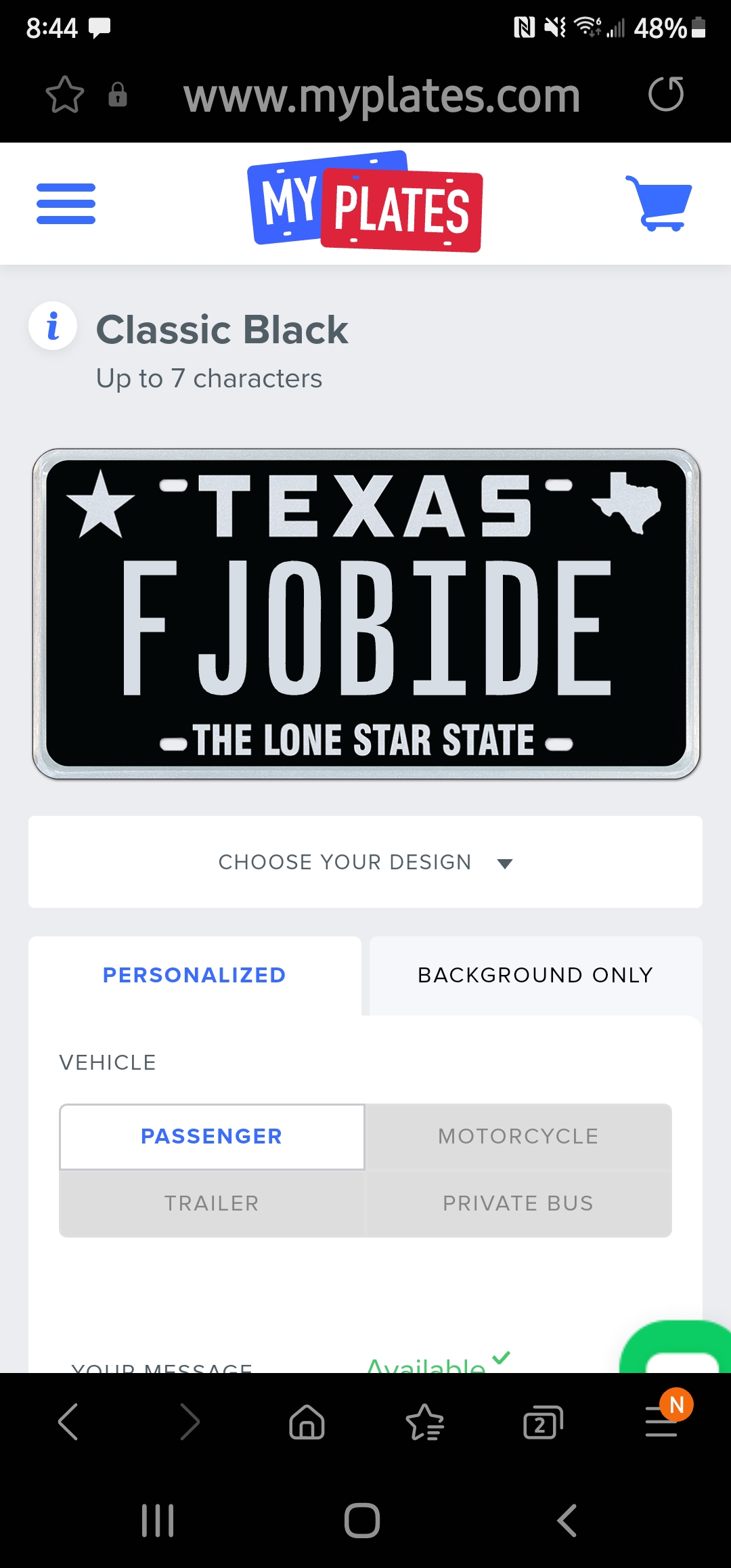
Task: Select the Motorcycle vehicle option
Action: (518, 1137)
